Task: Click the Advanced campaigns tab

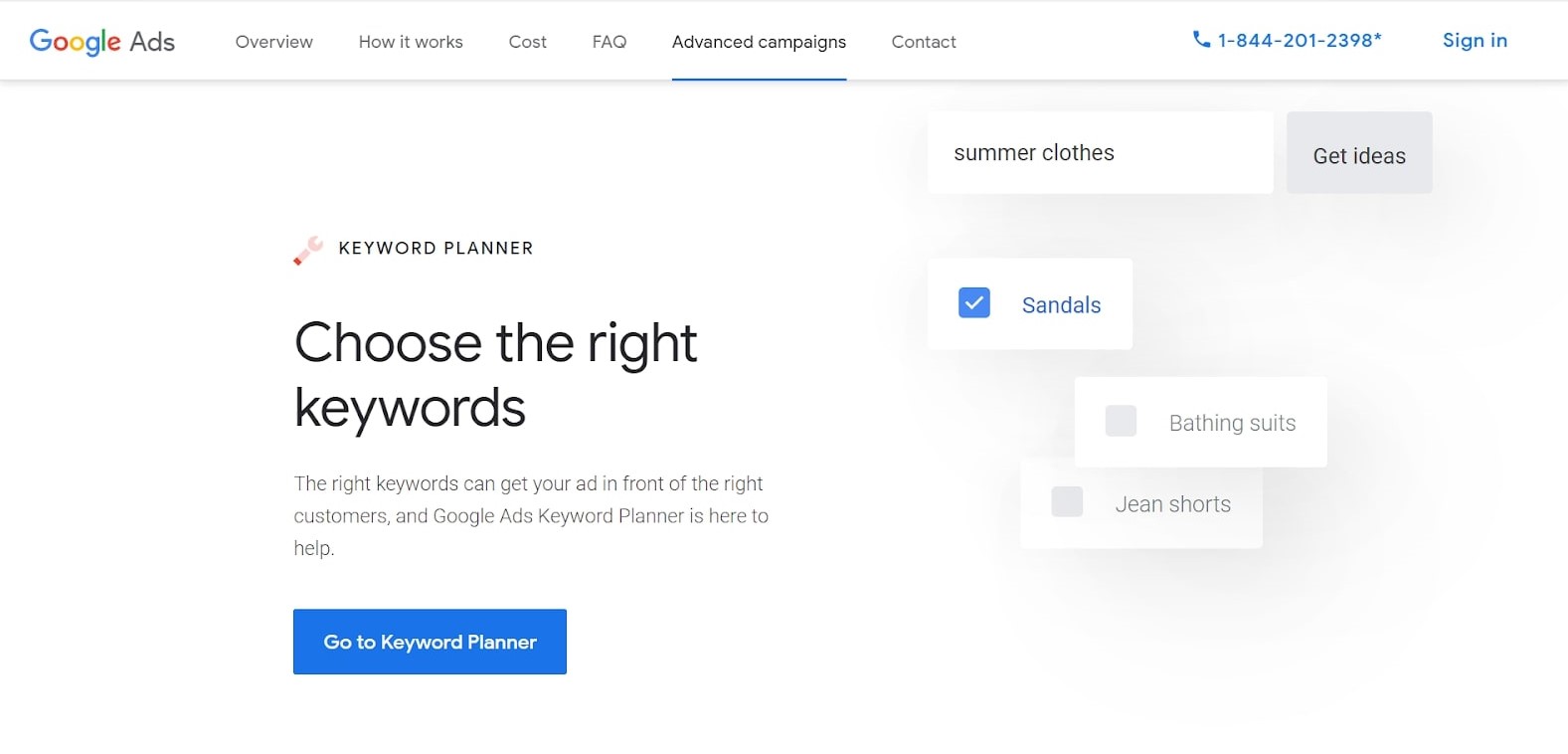Action: click(x=759, y=41)
